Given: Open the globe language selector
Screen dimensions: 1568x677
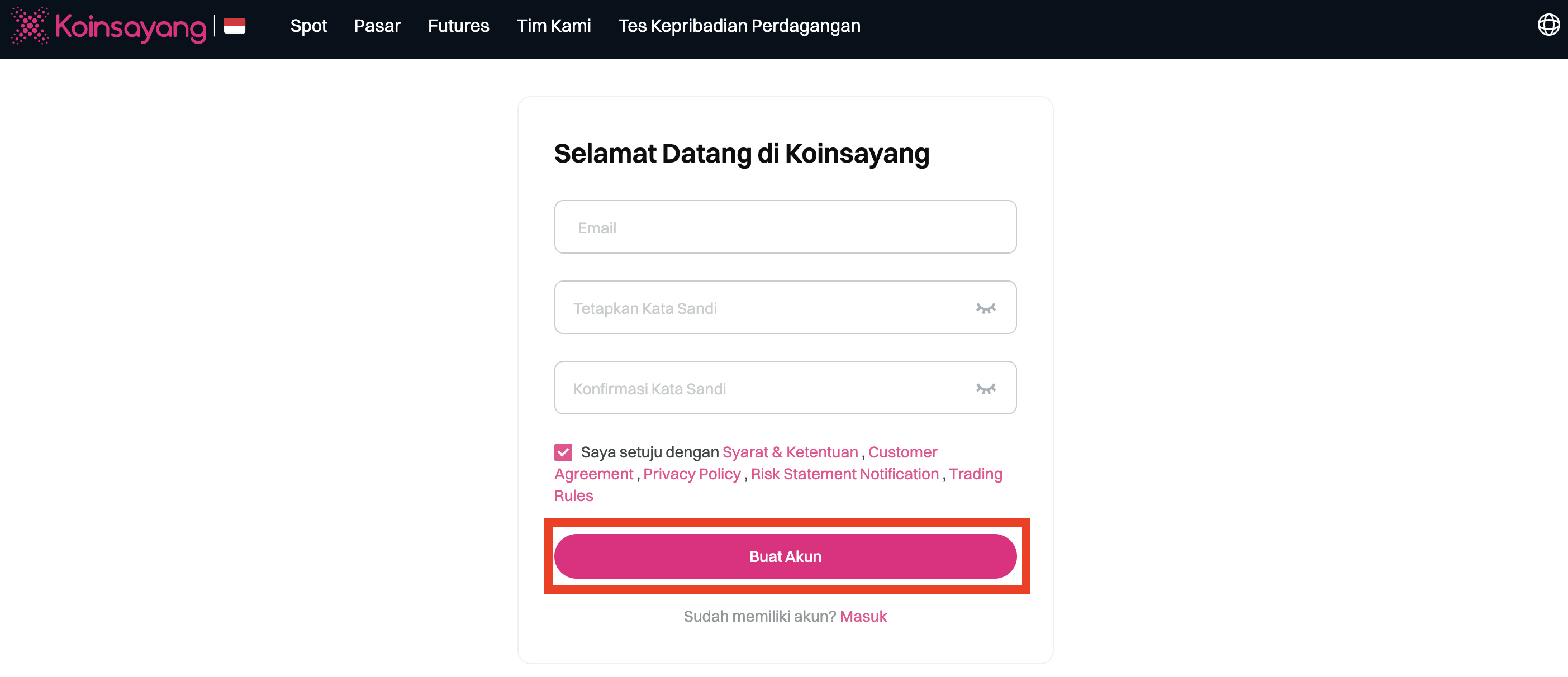Looking at the screenshot, I should click(1548, 25).
